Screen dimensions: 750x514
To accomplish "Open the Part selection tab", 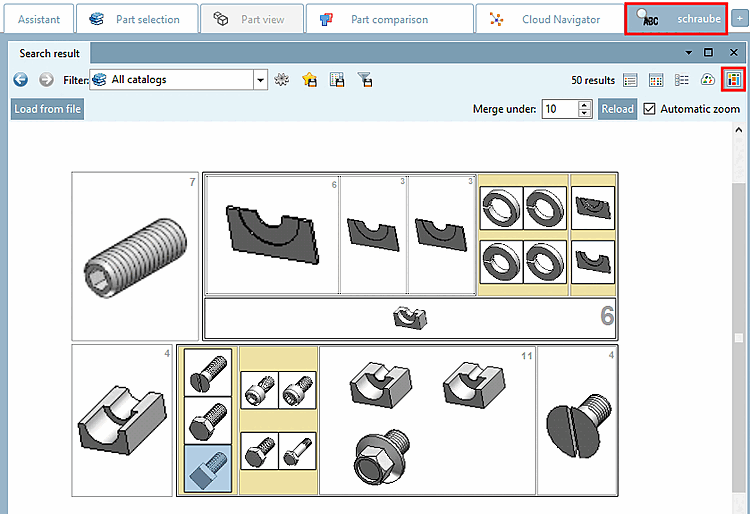I will pos(137,19).
